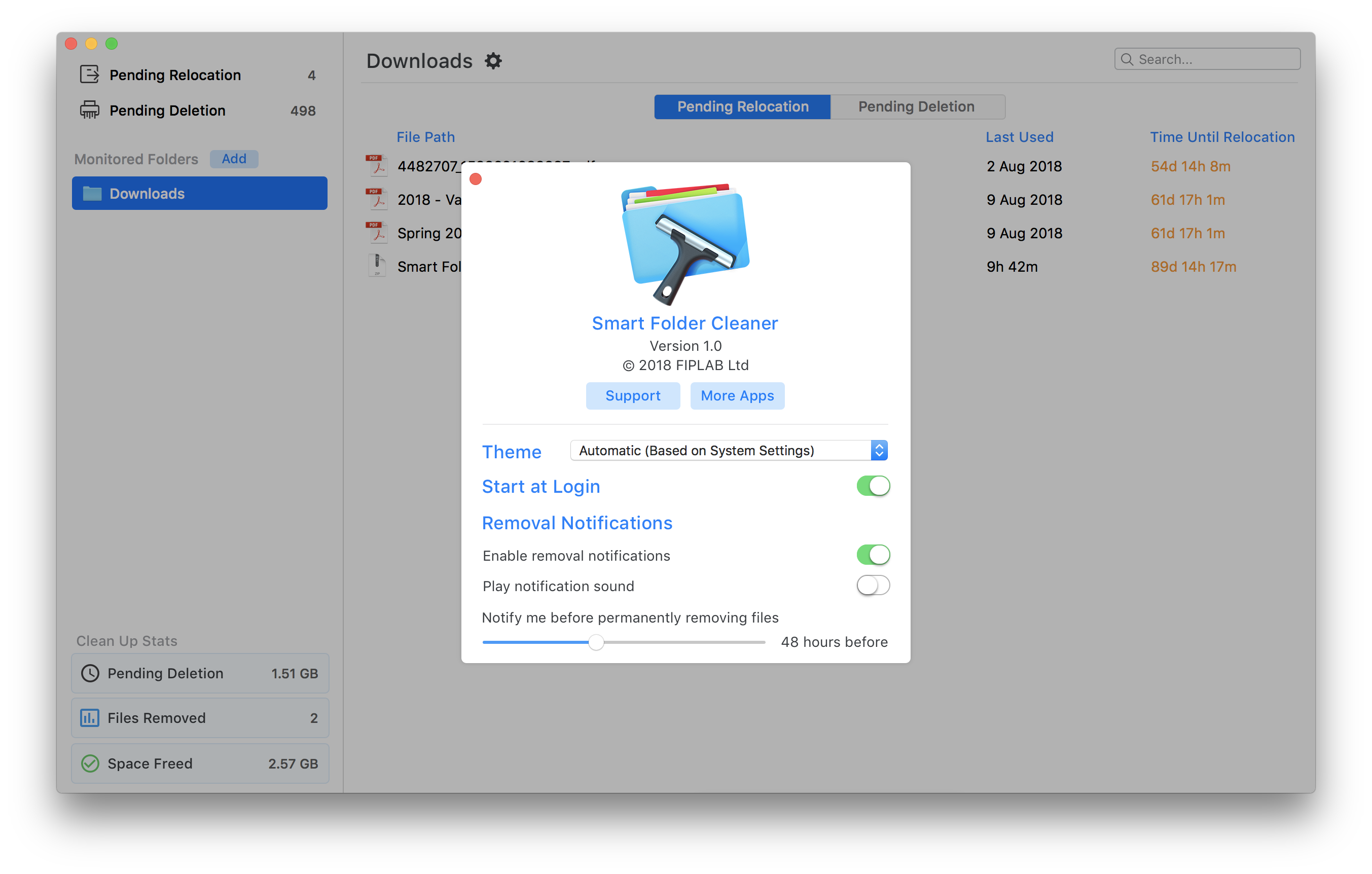Click the '89d 14h 17m' relocation time
This screenshot has height=874, width=1372.
coord(1193,267)
